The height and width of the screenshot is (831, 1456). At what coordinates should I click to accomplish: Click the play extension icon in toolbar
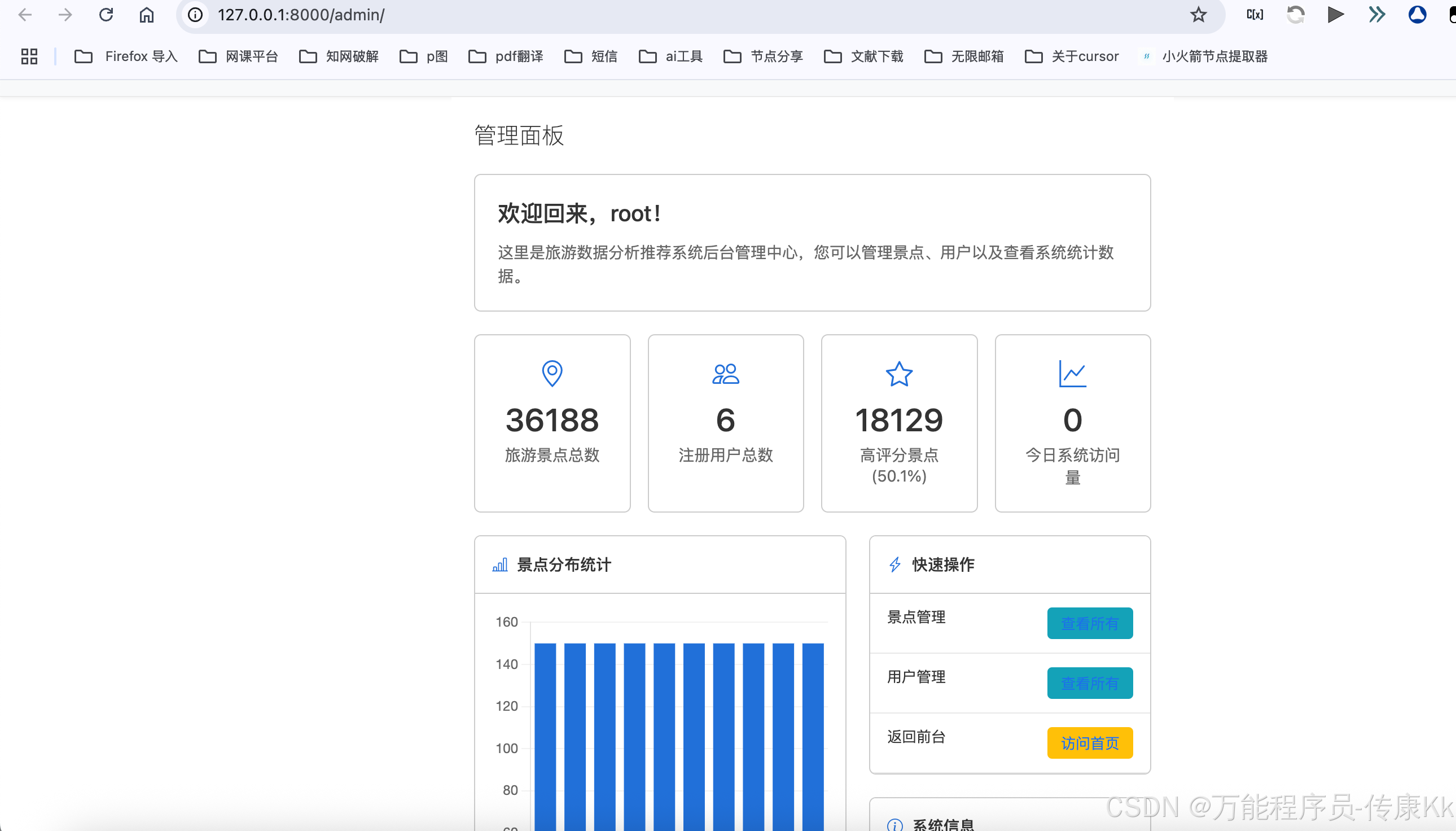(1335, 15)
